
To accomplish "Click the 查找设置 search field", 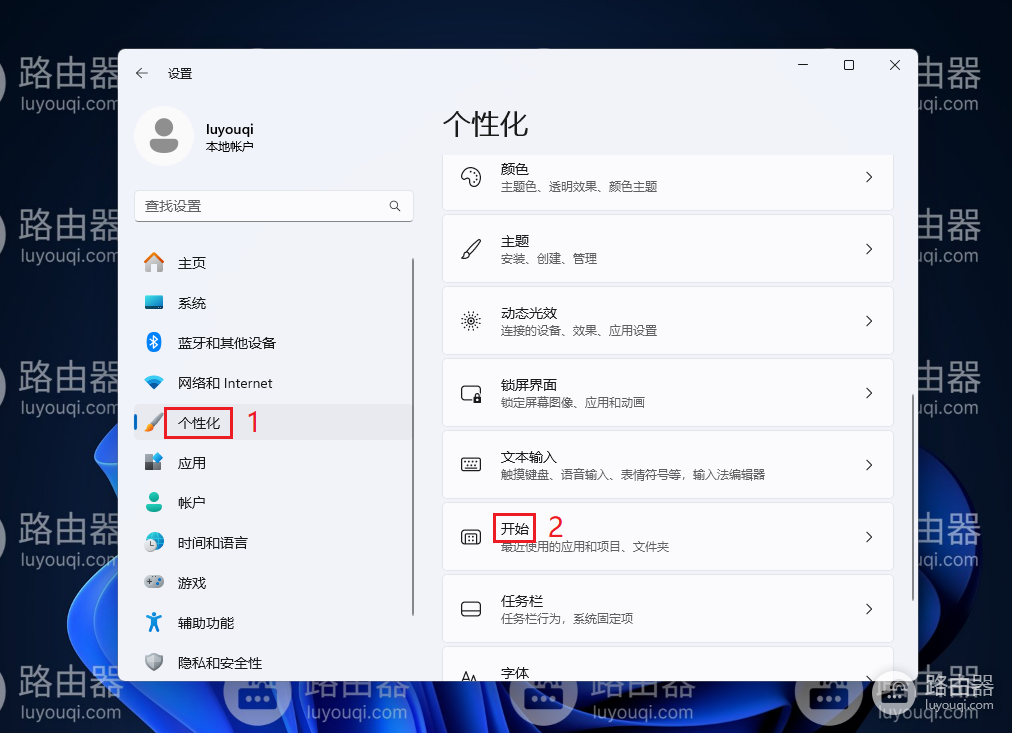I will tap(274, 206).
